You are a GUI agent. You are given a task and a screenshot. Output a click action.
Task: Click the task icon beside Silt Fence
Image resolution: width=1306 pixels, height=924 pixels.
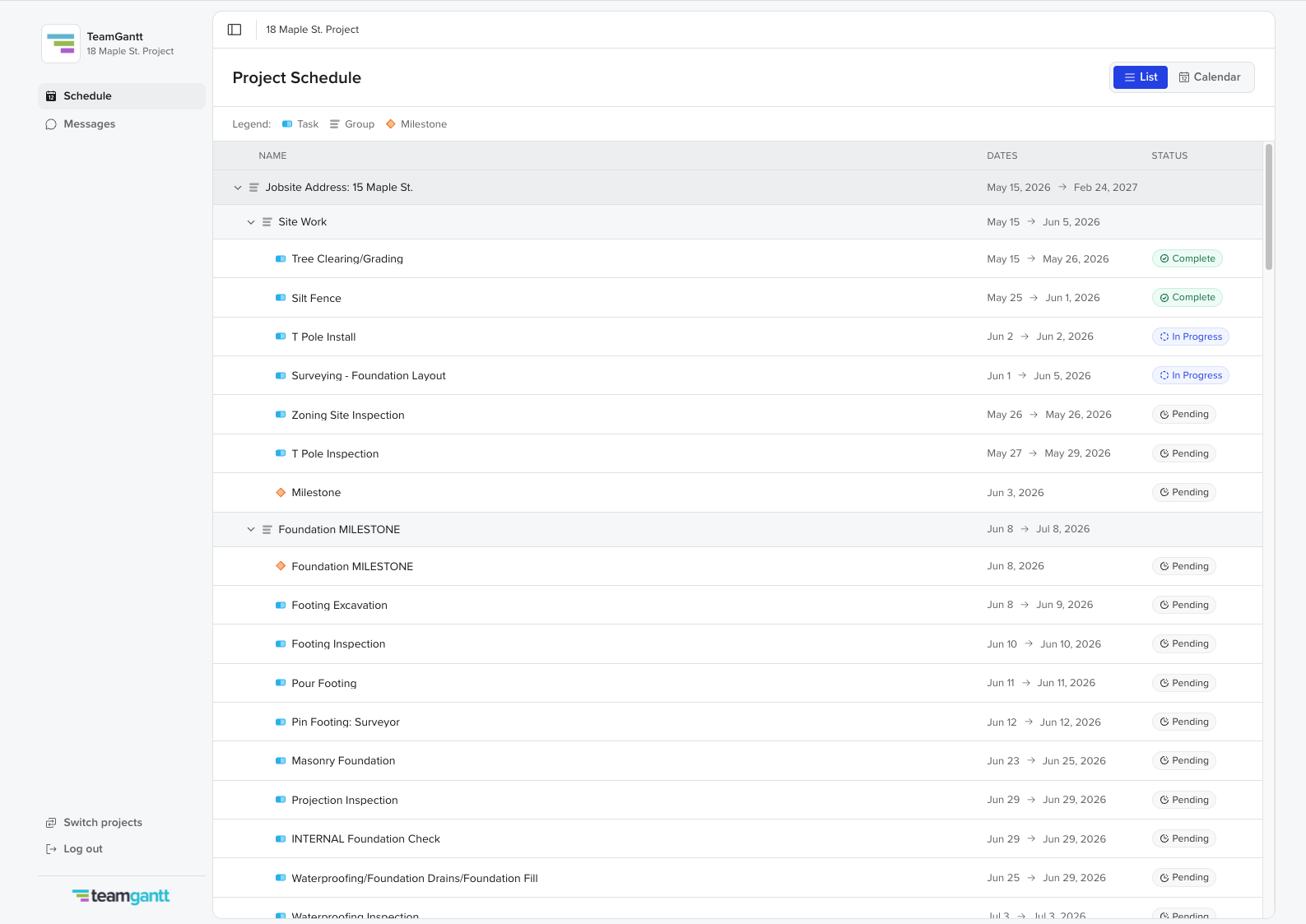(x=281, y=298)
